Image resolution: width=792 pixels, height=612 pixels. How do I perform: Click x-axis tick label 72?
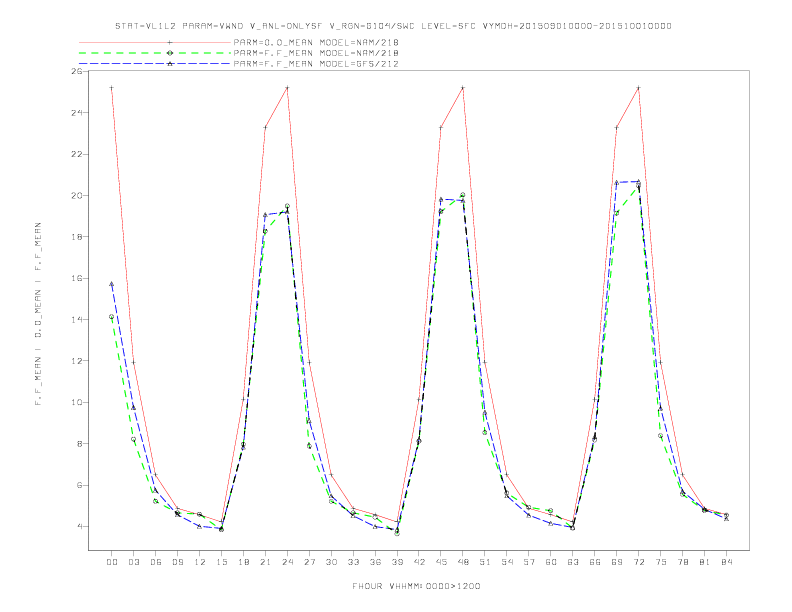click(639, 562)
